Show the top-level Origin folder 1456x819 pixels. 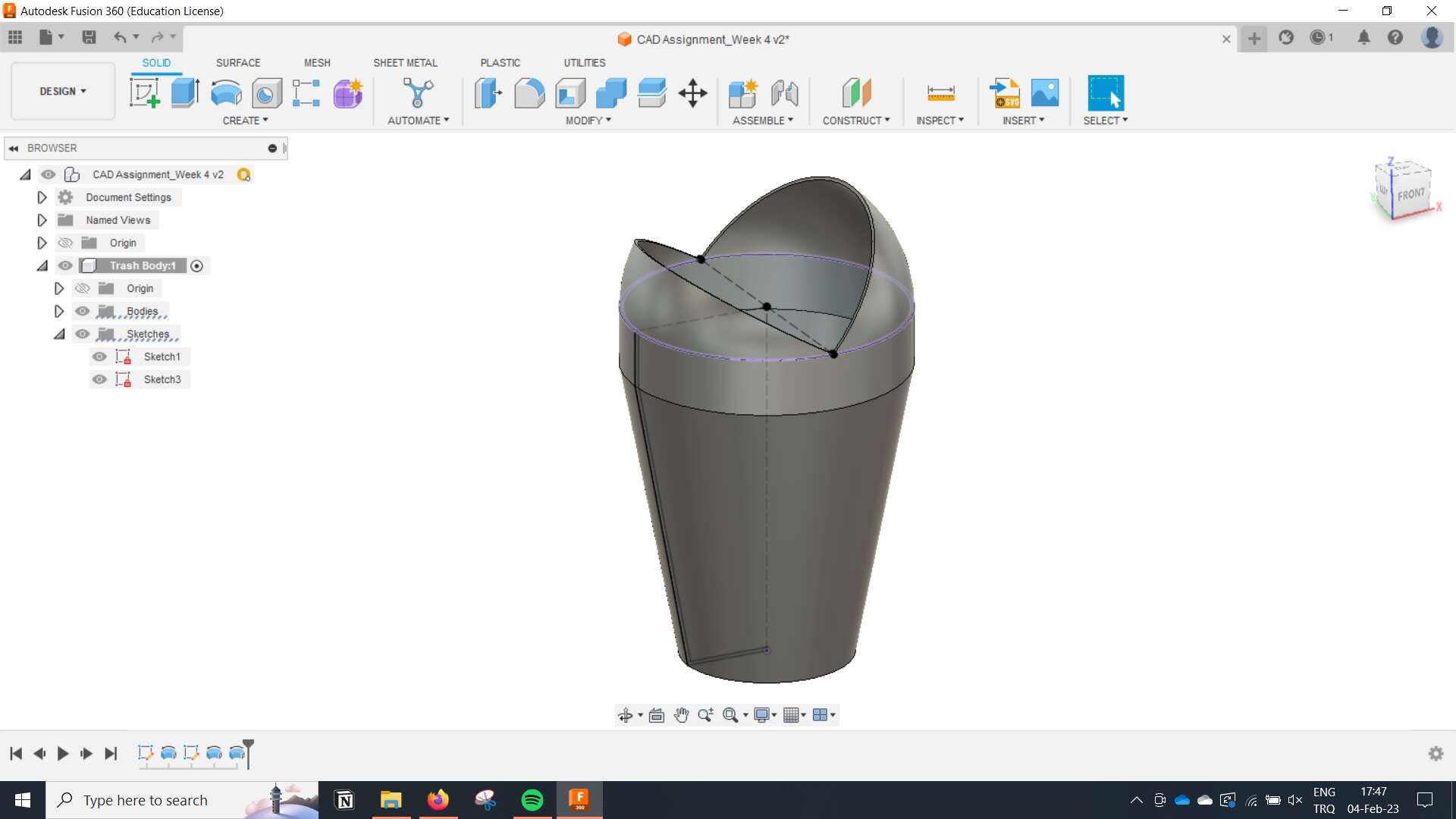click(x=66, y=243)
